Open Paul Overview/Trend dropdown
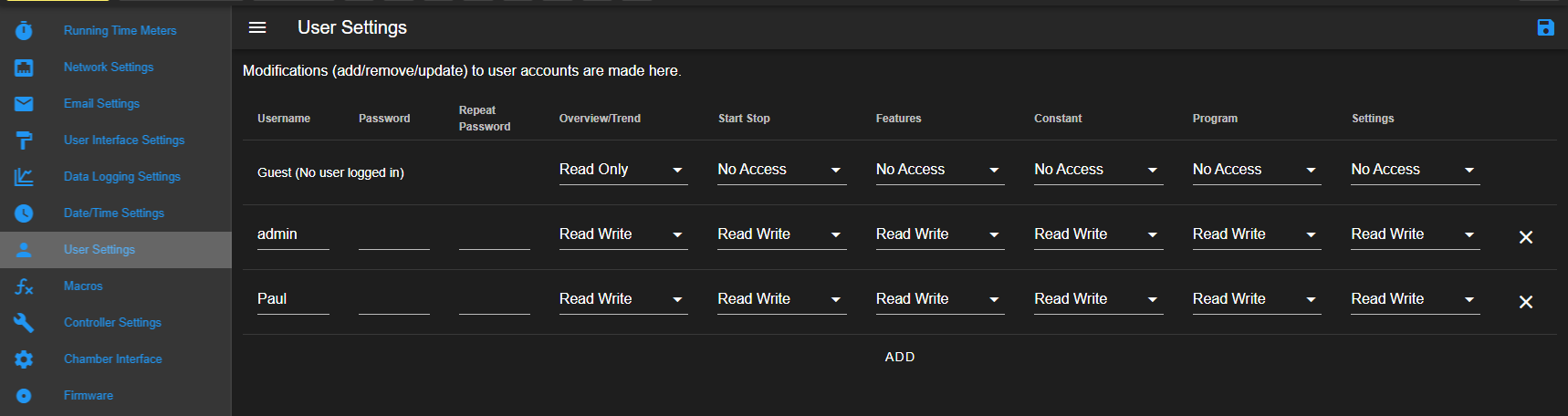Viewport: 1568px width, 416px height. (623, 299)
